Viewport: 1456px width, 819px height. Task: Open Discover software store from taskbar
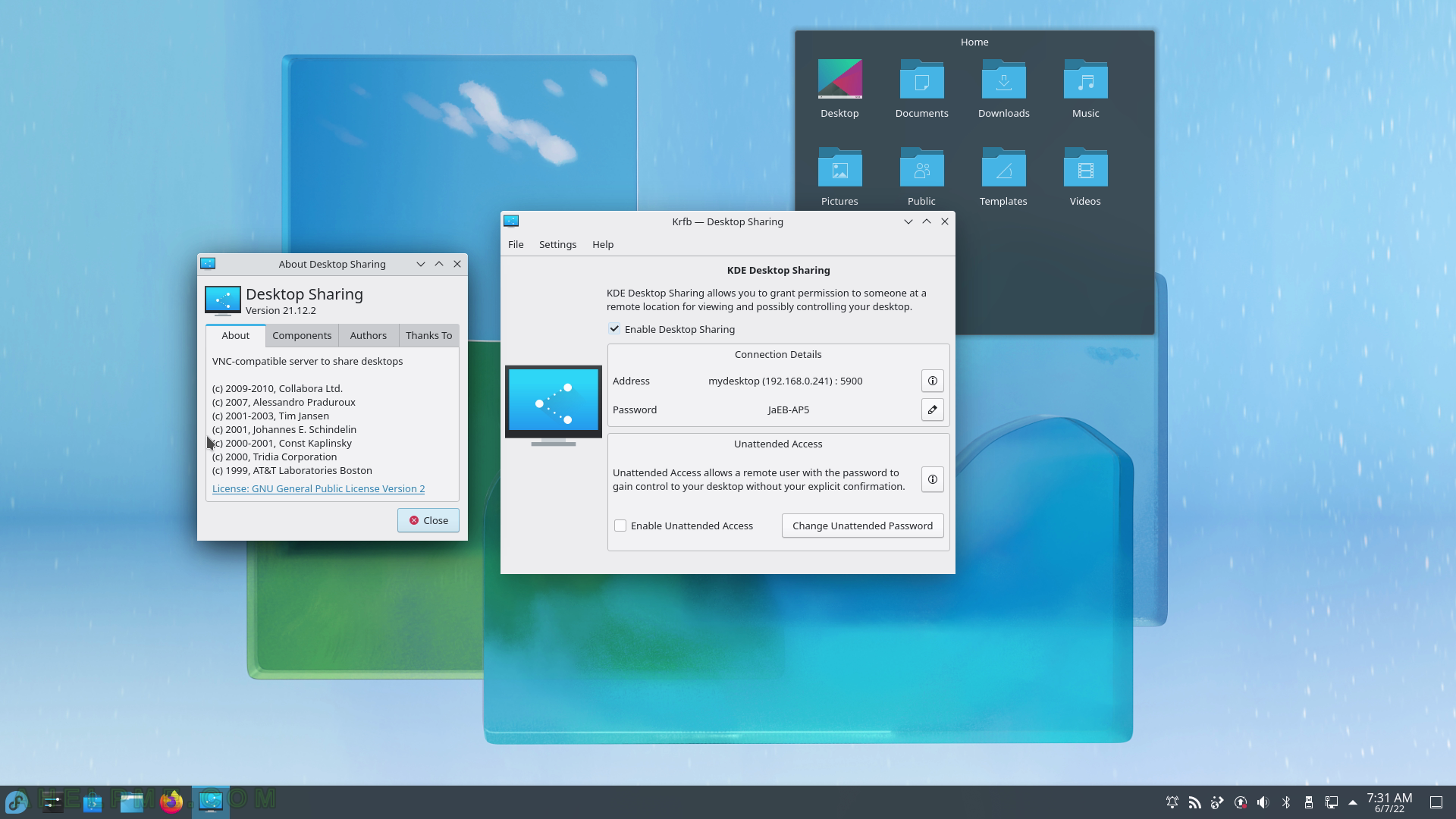pyautogui.click(x=93, y=802)
